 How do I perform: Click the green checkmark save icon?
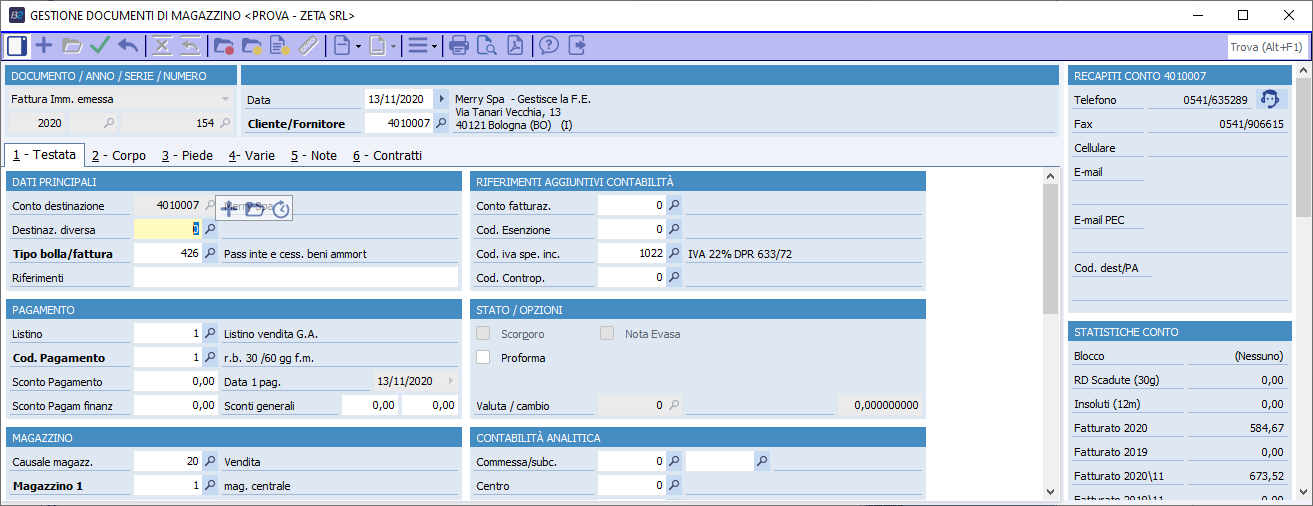100,45
